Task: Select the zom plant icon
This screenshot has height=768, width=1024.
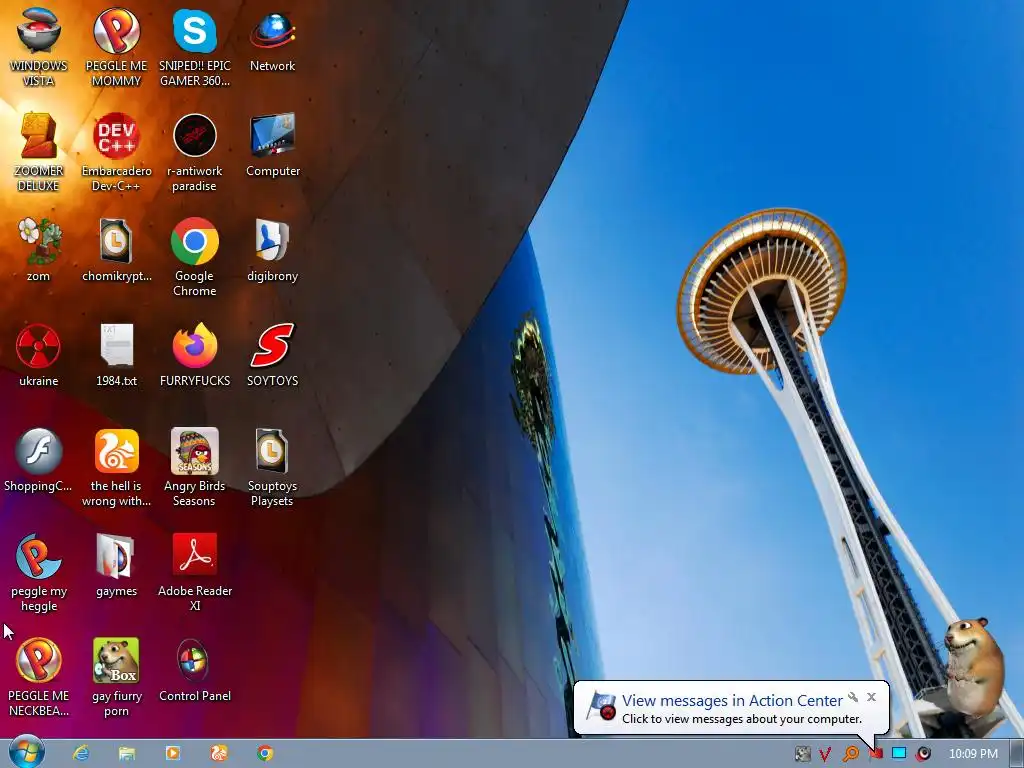Action: click(39, 250)
